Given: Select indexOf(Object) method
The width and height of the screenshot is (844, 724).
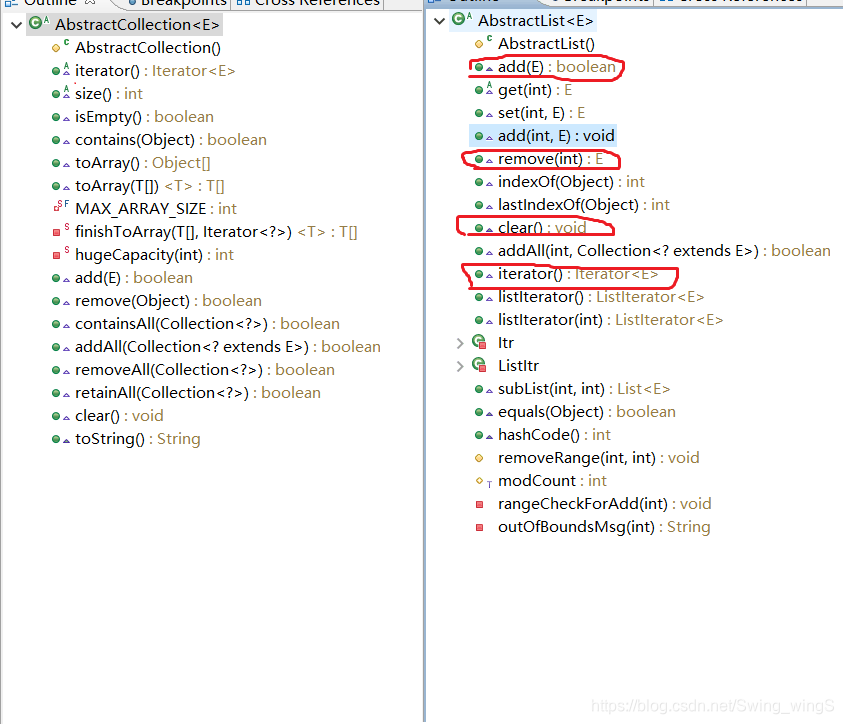Looking at the screenshot, I should [571, 182].
